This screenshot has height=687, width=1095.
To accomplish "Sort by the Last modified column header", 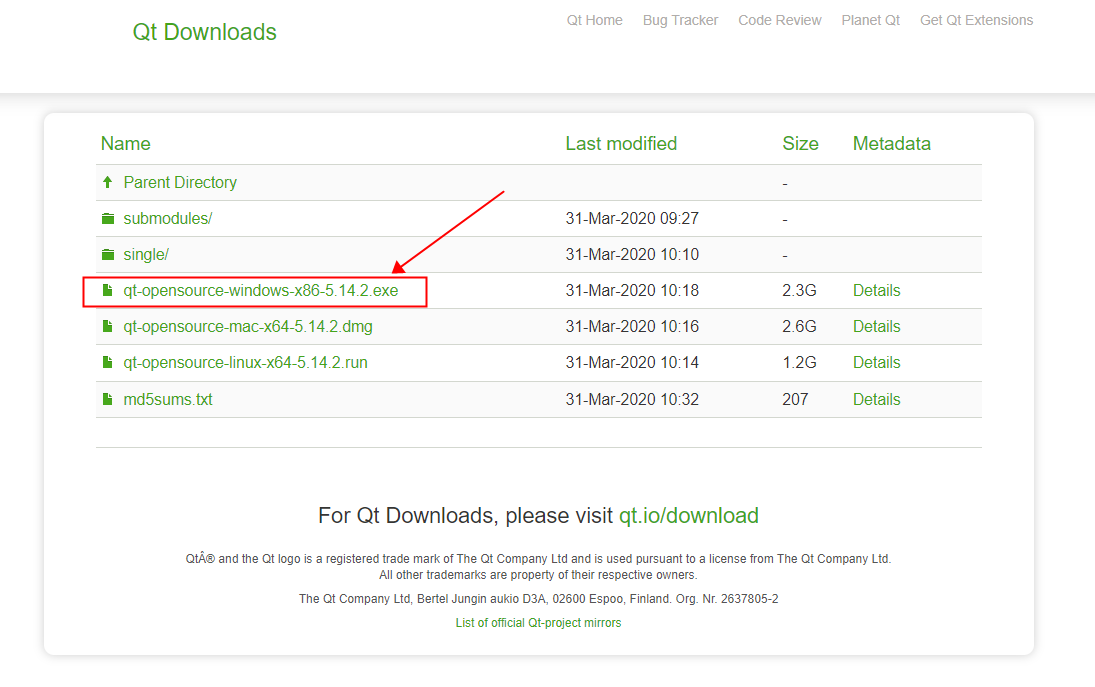I will point(621,144).
